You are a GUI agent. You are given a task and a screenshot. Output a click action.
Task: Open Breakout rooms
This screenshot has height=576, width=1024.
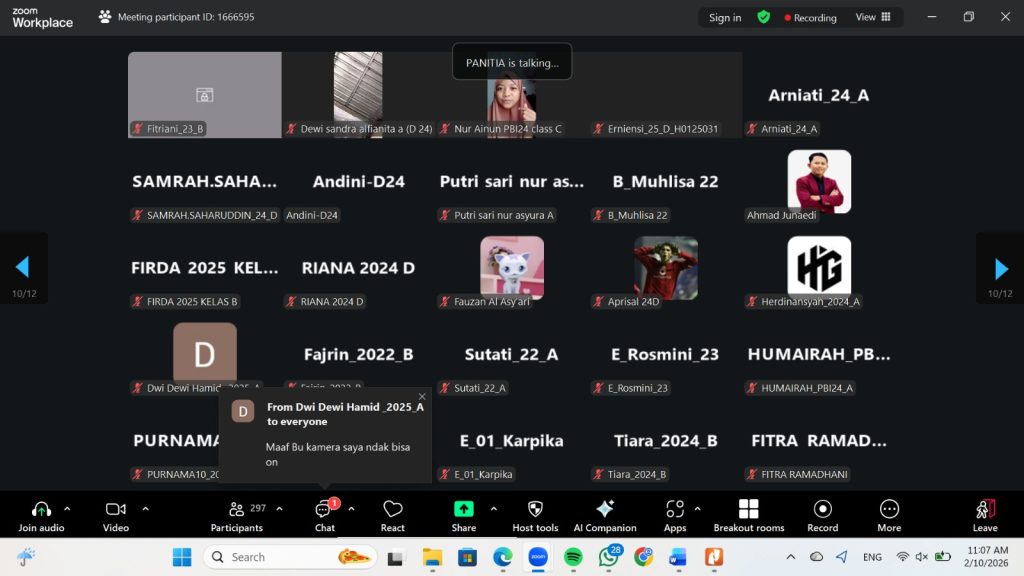point(748,514)
